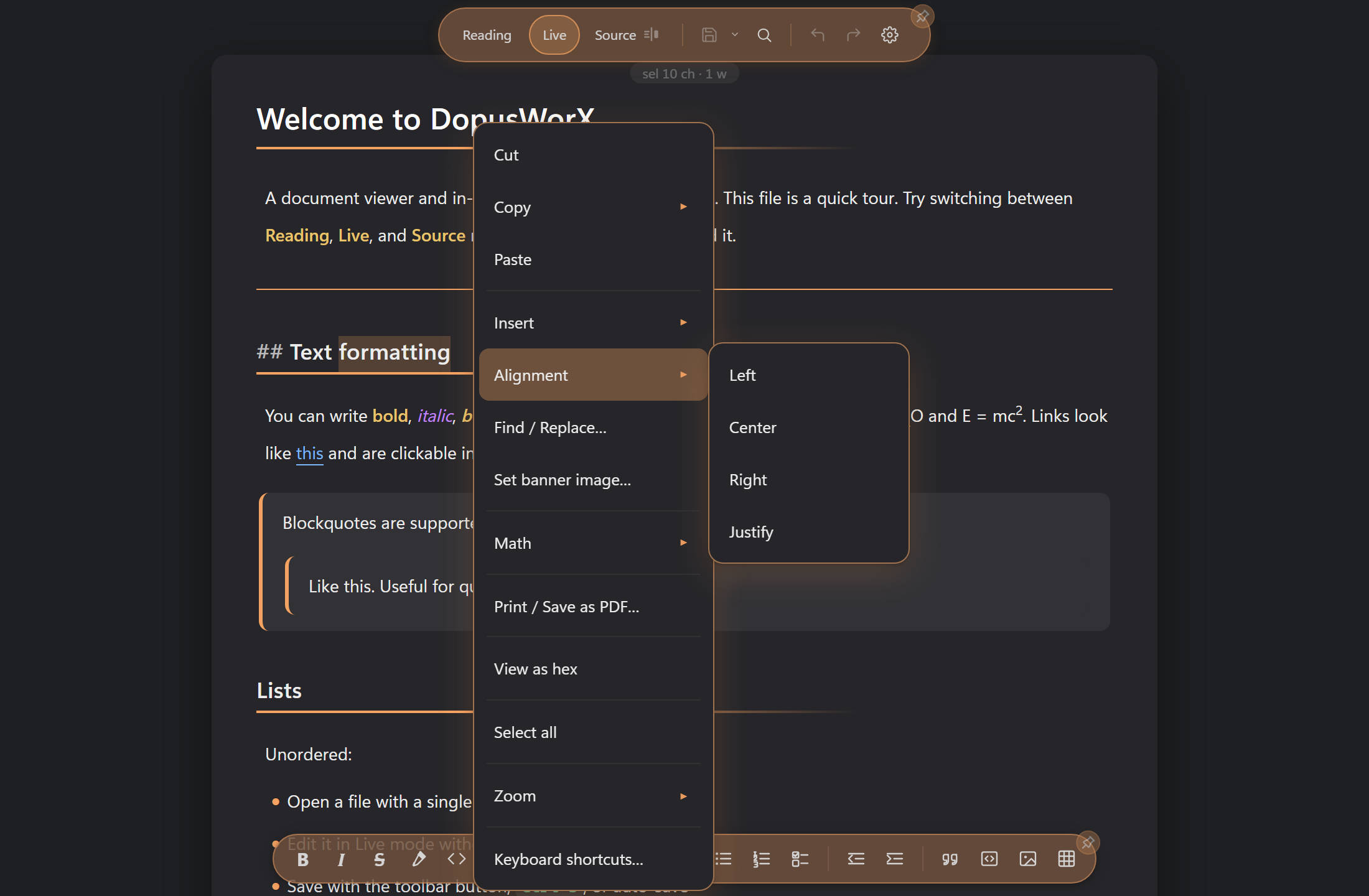Open settings with the gear icon
Viewport: 1369px width, 896px height.
tap(890, 35)
